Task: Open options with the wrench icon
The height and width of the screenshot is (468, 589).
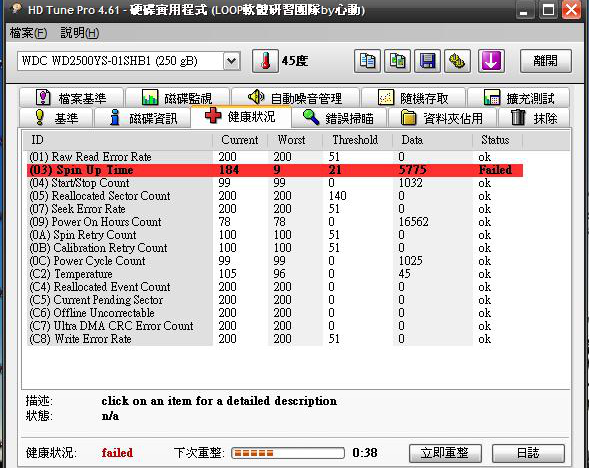Action: pyautogui.click(x=457, y=61)
